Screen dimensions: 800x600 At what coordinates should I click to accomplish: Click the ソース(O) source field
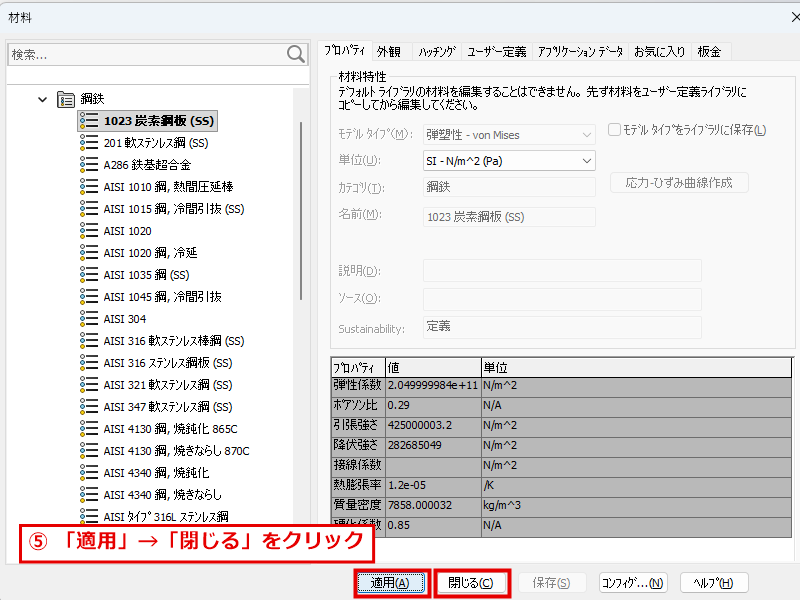(x=562, y=298)
